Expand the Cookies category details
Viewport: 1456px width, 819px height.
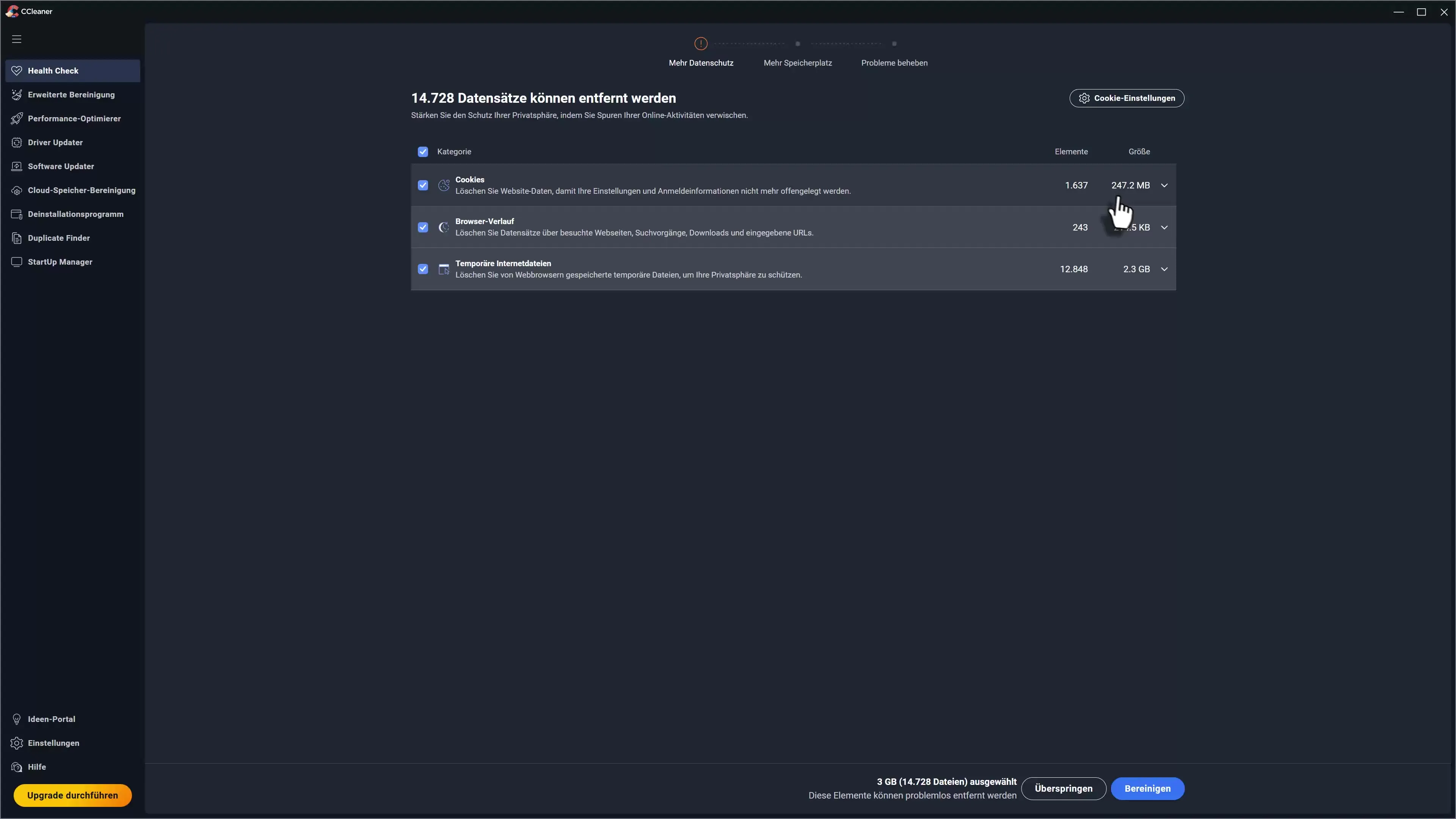1164,185
